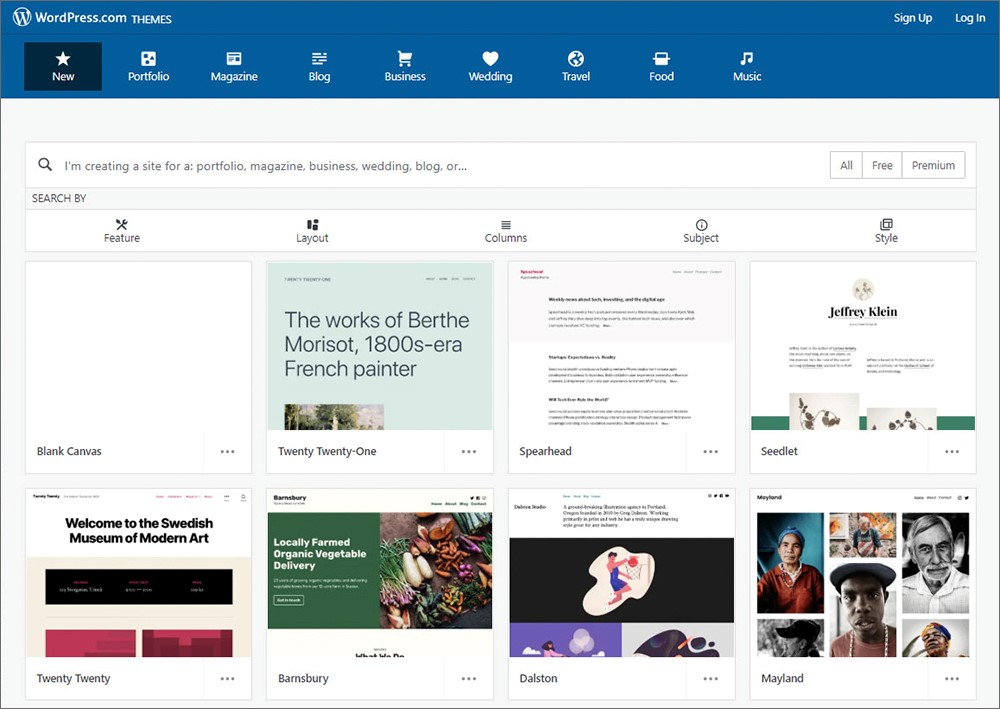Screen dimensions: 1000x709
Task: Expand the Layout search filter
Action: click(312, 231)
